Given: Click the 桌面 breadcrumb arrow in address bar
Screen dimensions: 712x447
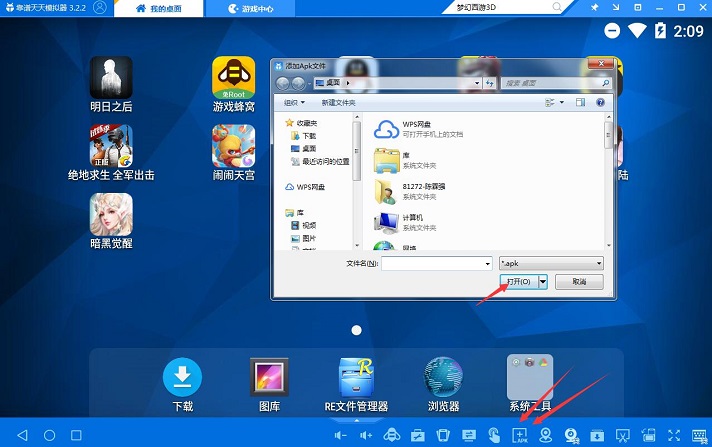Looking at the screenshot, I should coord(348,83).
